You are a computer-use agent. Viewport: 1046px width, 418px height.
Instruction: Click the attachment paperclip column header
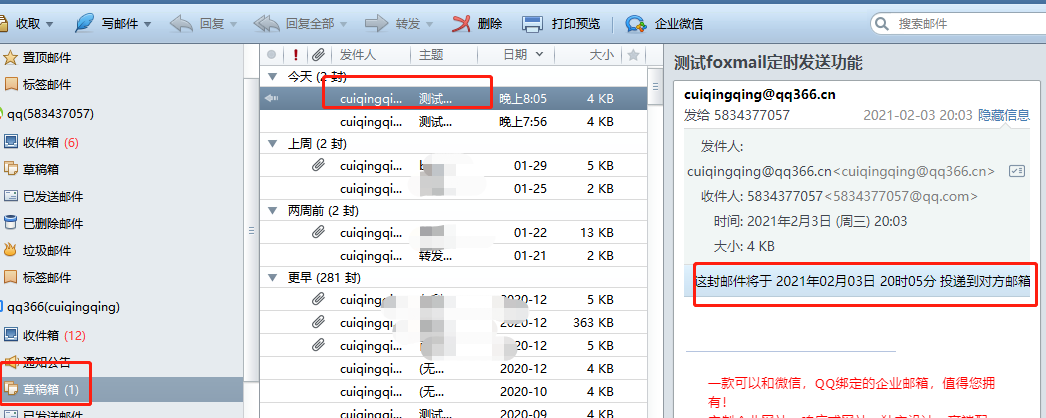(x=318, y=55)
